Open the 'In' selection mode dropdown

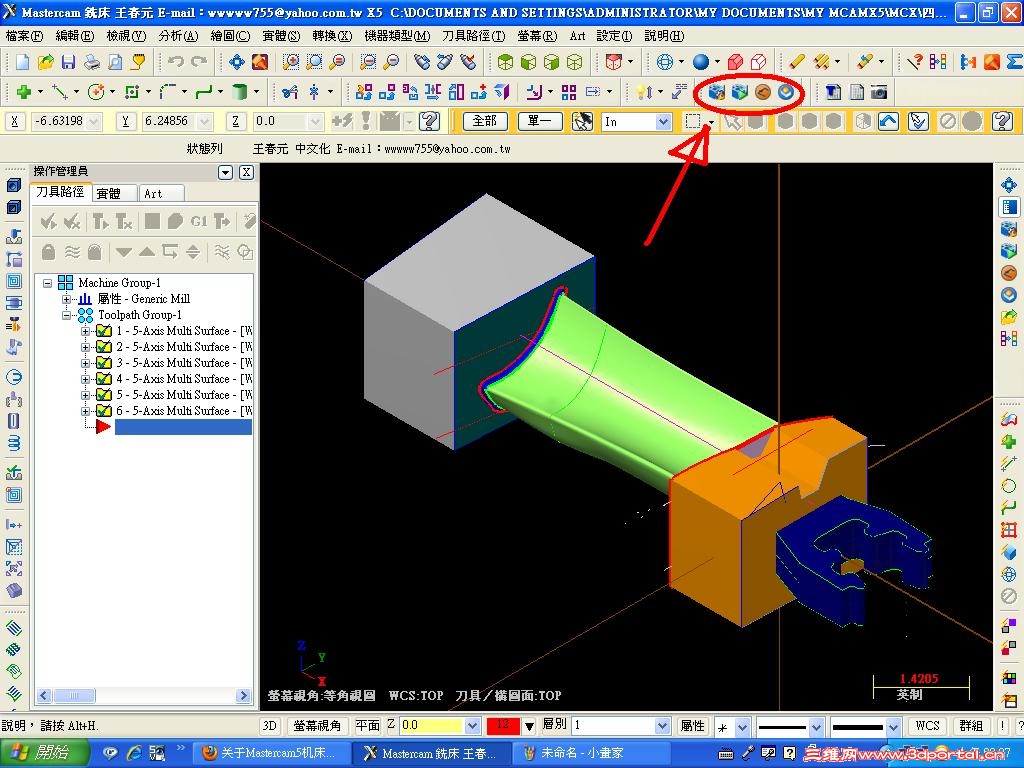[x=663, y=121]
